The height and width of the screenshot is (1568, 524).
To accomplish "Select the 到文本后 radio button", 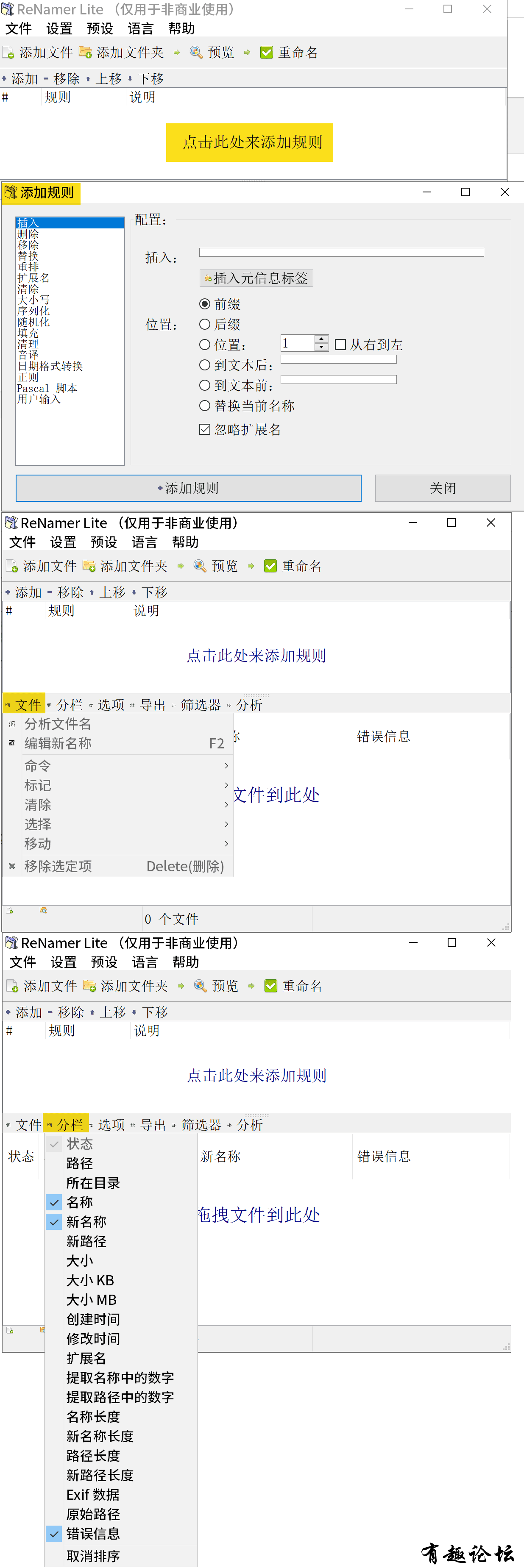I will click(x=205, y=365).
